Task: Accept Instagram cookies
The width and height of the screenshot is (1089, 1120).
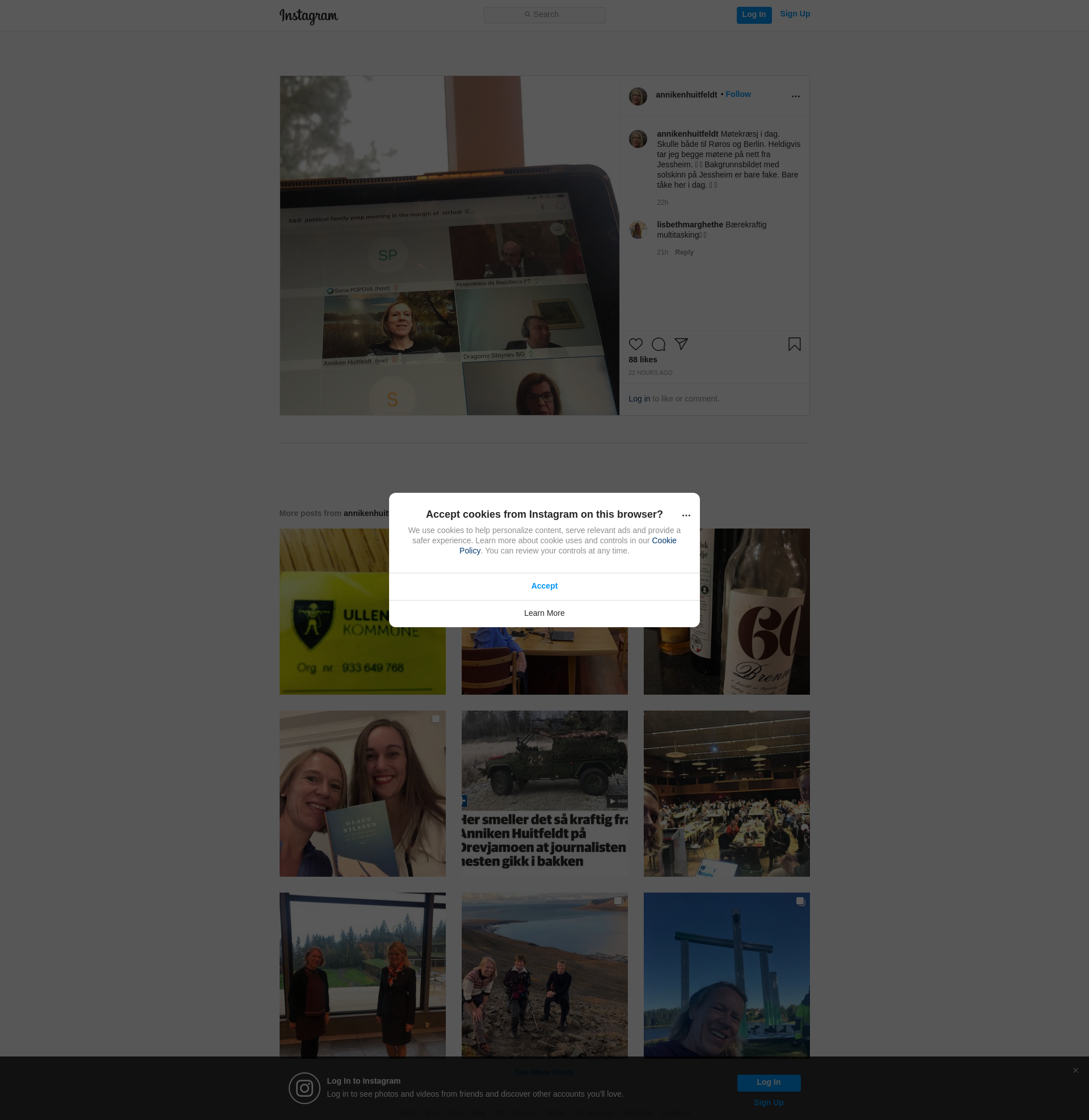Action: 544,586
